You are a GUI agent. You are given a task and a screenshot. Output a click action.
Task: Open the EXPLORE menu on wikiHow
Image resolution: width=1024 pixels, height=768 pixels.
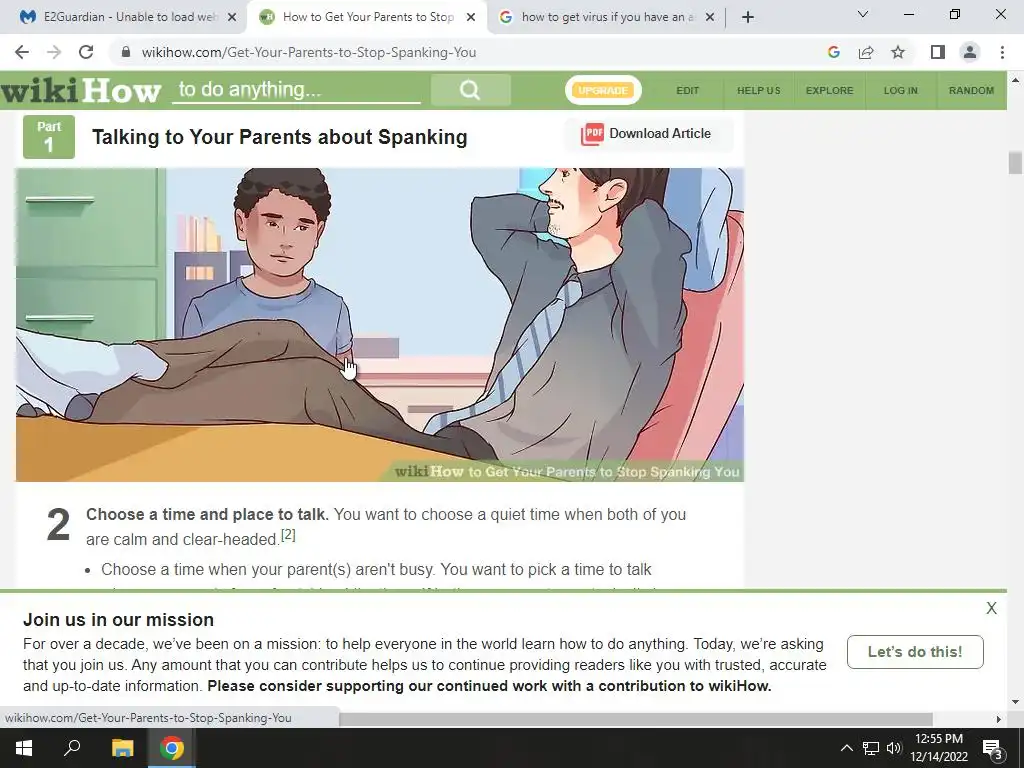click(x=829, y=91)
